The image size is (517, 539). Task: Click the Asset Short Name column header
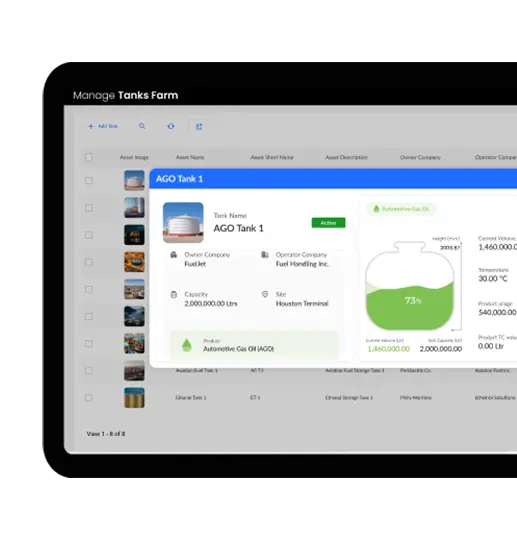[x=272, y=157]
